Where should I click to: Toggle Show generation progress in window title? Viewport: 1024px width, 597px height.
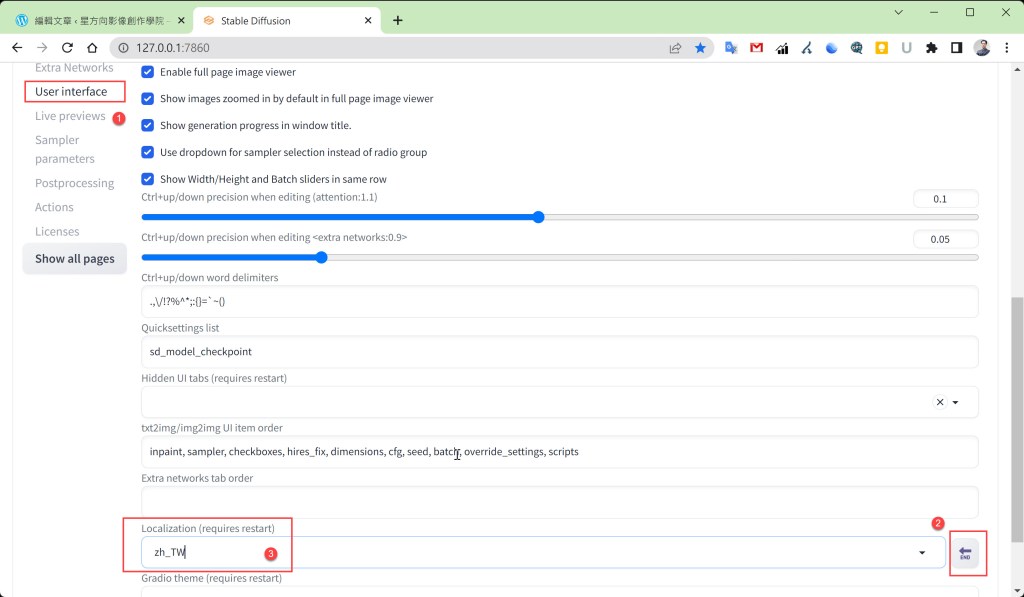(148, 125)
